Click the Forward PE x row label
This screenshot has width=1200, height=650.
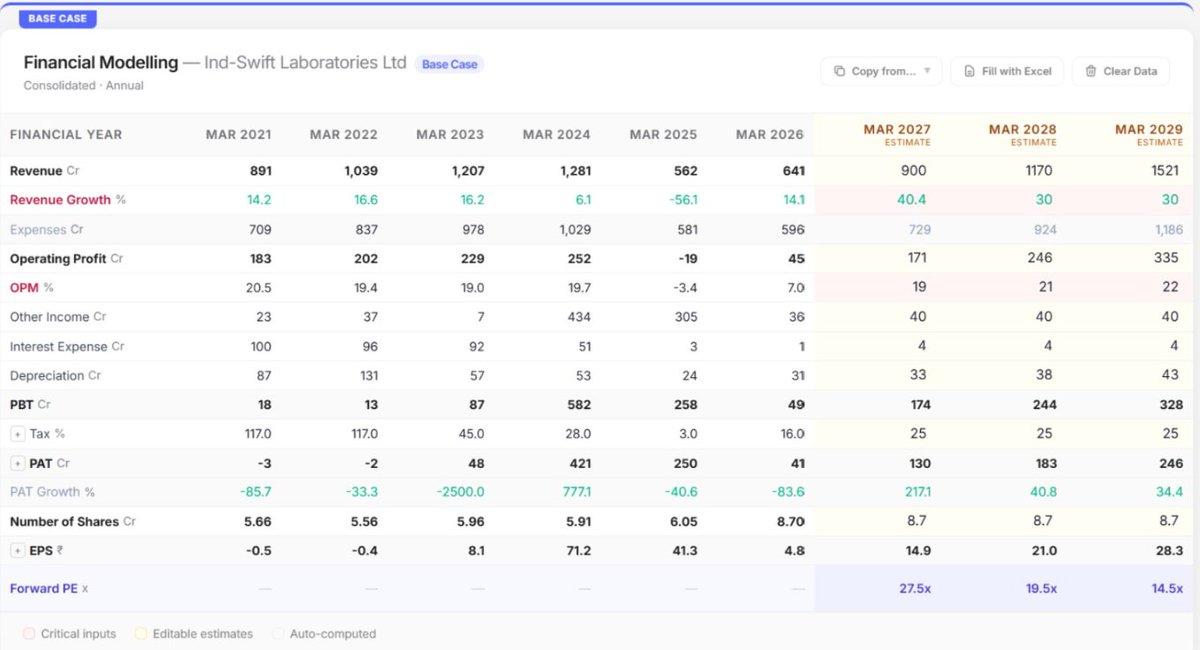[49, 588]
